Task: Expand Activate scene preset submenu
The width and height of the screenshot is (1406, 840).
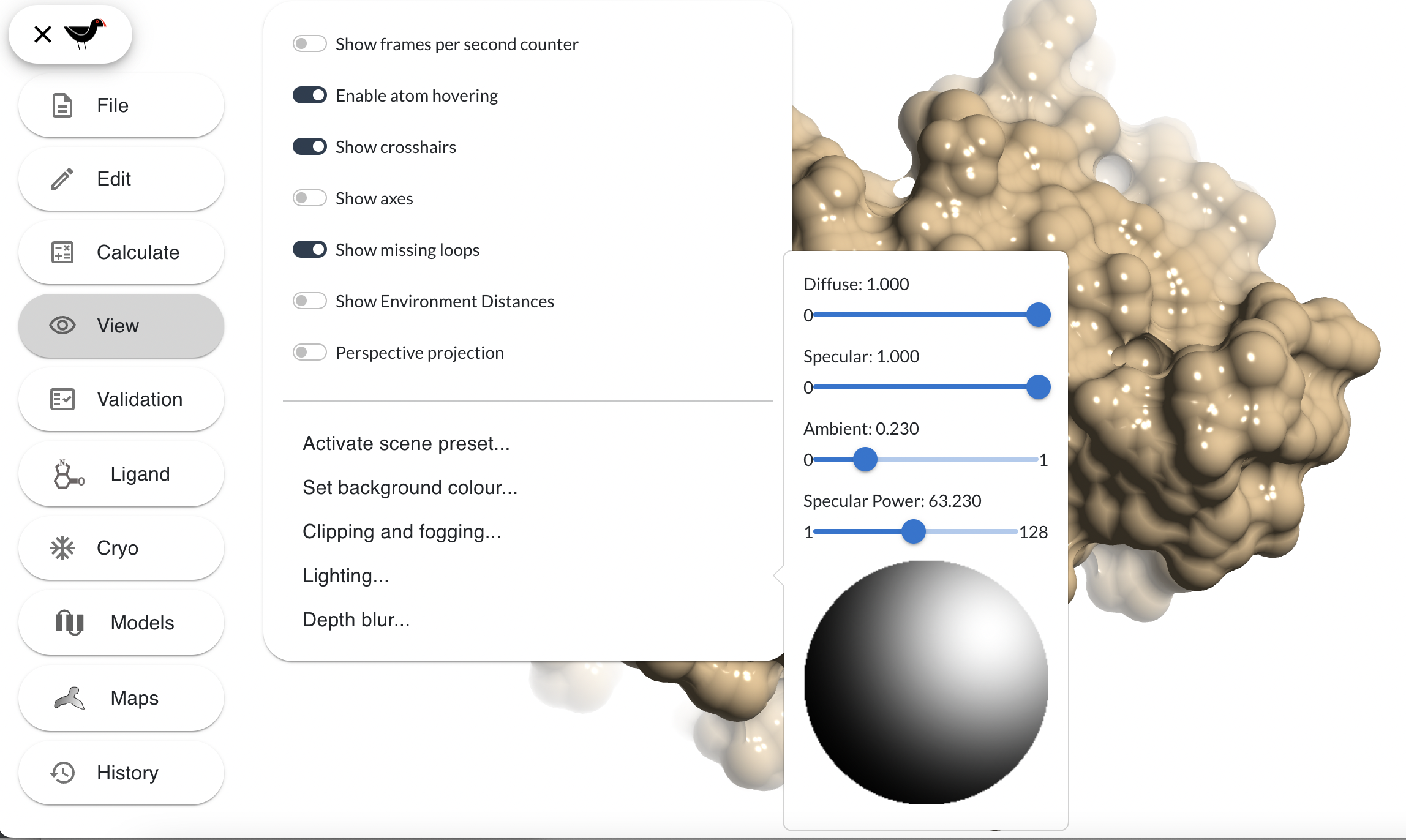Action: [406, 443]
